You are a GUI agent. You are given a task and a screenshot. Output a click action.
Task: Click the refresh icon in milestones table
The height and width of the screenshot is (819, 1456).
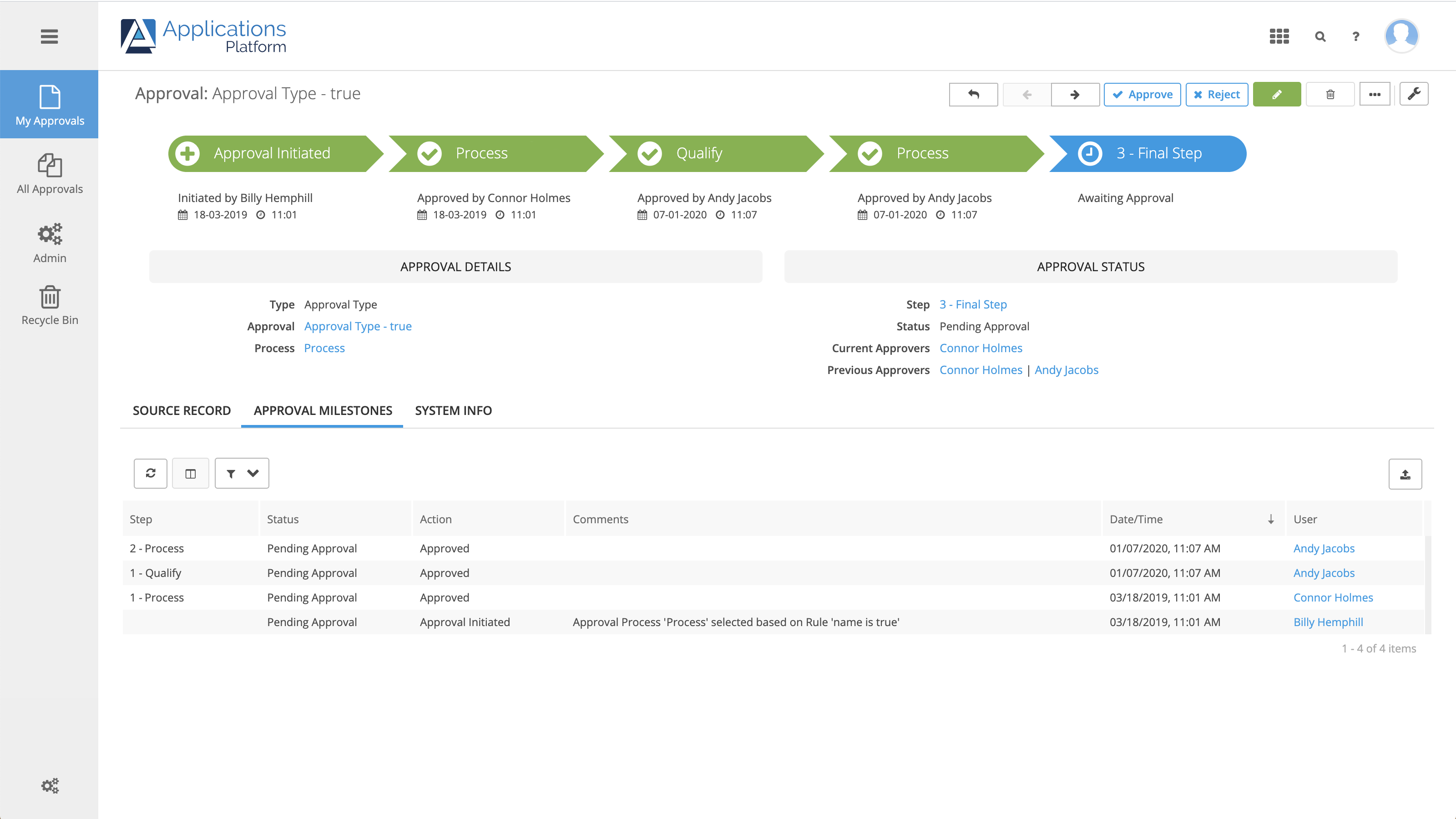[x=151, y=473]
